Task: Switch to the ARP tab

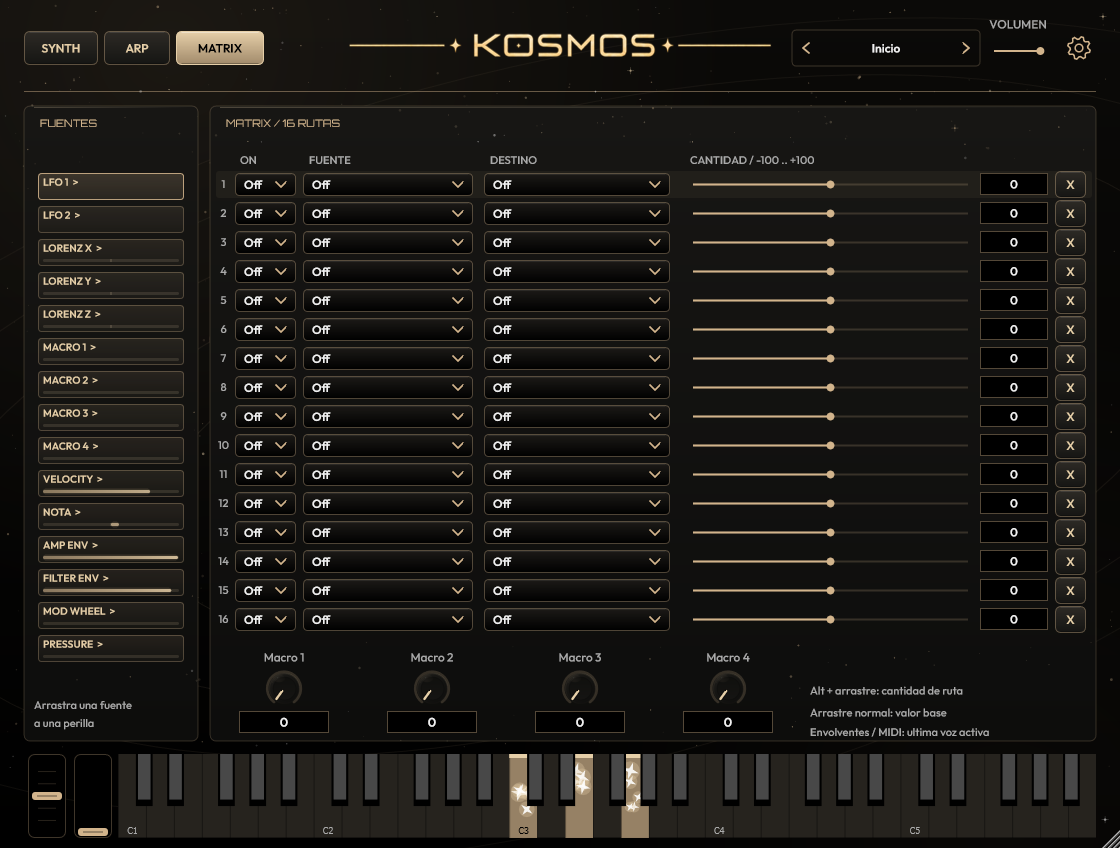Action: (x=137, y=48)
